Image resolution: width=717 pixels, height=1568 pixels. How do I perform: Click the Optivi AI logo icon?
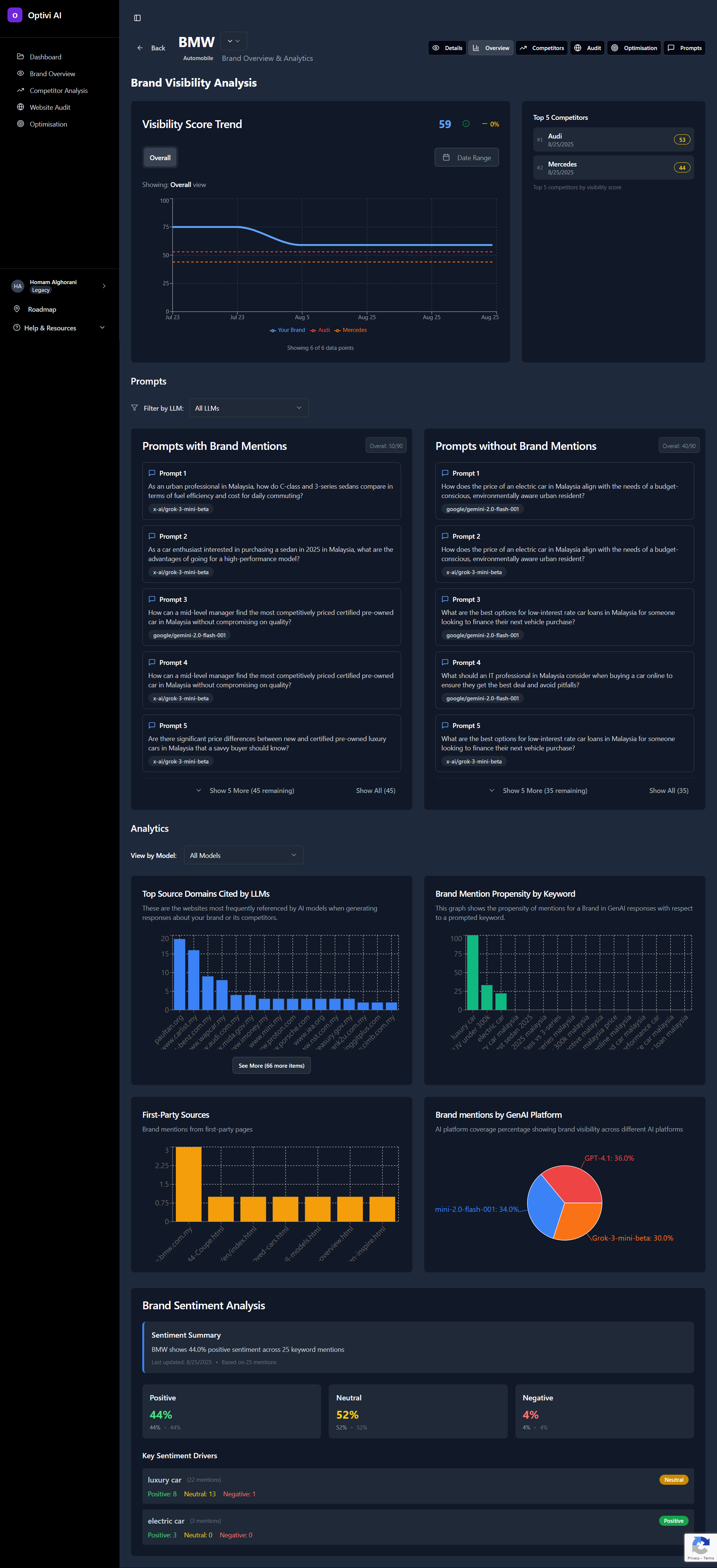pyautogui.click(x=15, y=15)
